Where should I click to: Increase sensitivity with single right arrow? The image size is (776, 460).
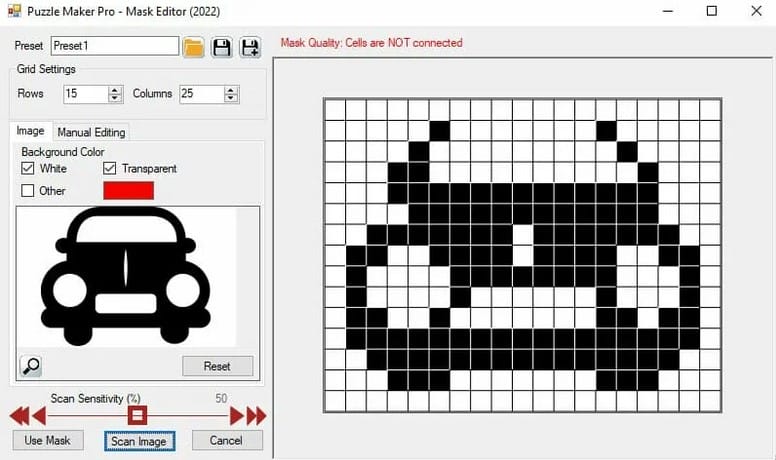click(x=237, y=416)
